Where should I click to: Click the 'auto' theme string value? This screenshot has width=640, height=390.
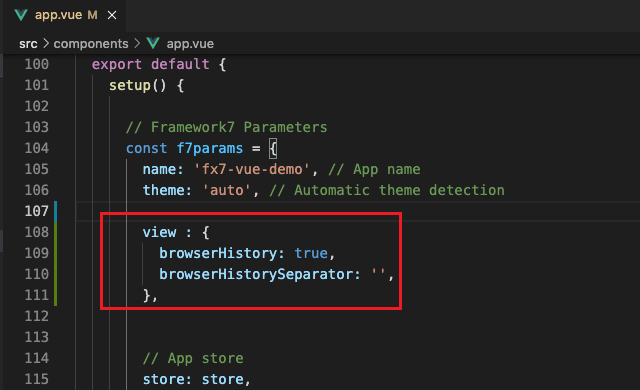[227, 191]
